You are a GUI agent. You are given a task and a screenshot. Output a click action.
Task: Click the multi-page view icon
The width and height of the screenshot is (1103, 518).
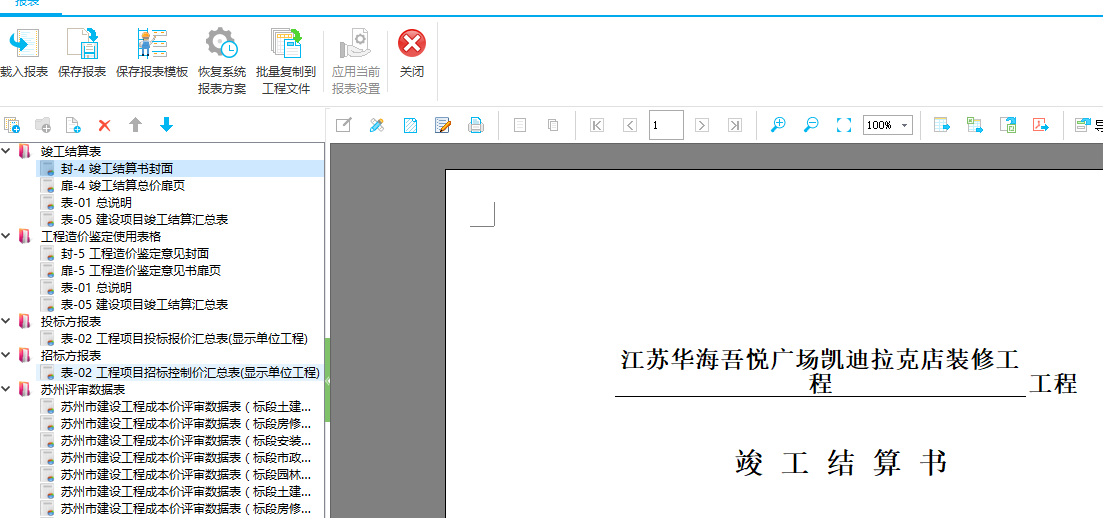pyautogui.click(x=553, y=125)
